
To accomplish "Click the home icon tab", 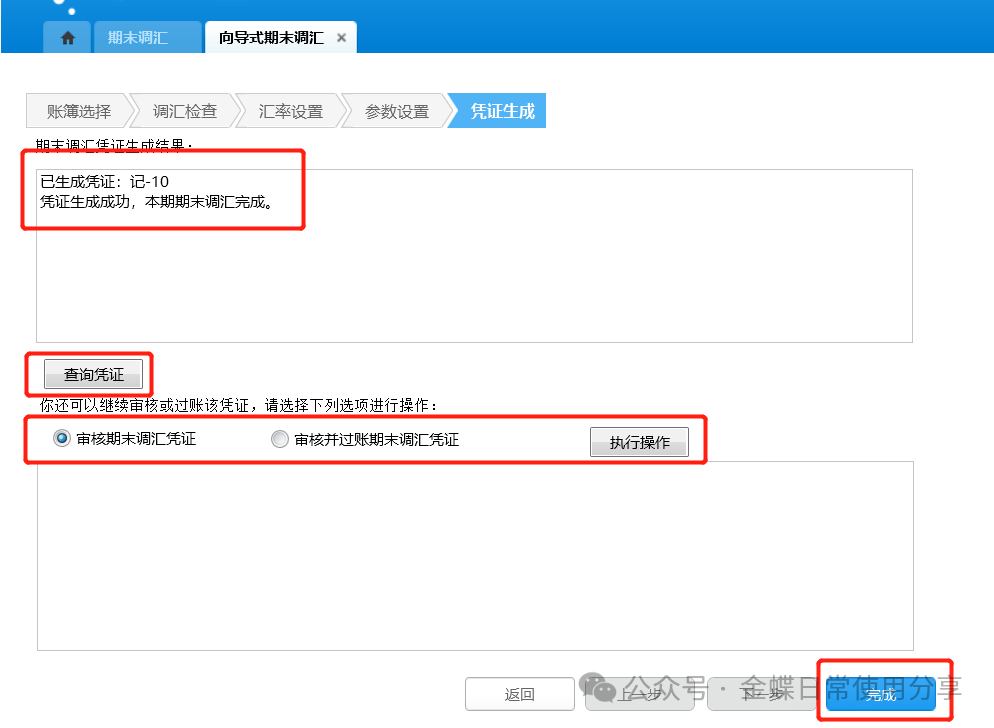I will point(68,38).
